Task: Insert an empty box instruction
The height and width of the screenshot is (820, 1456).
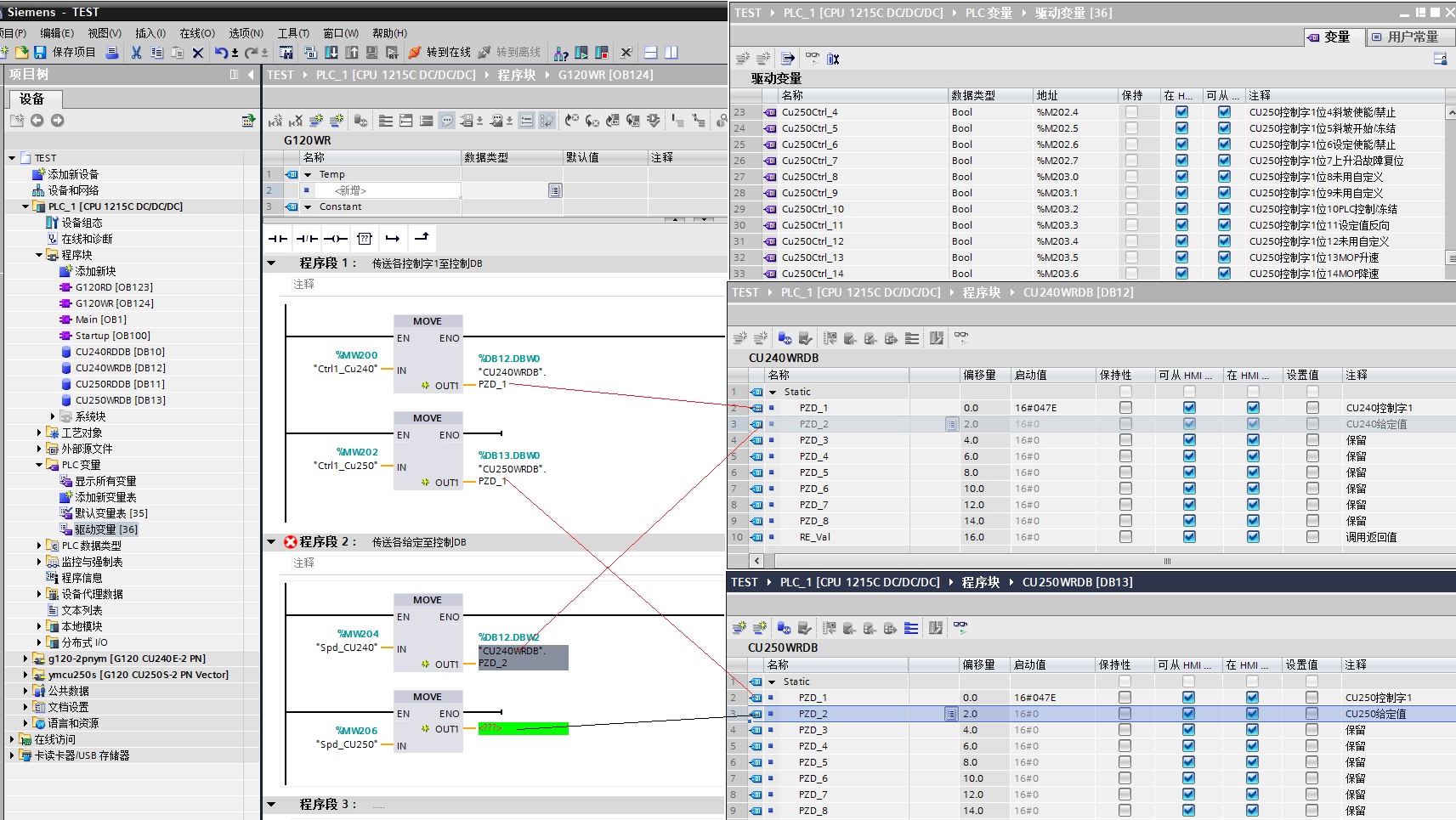Action: [365, 239]
